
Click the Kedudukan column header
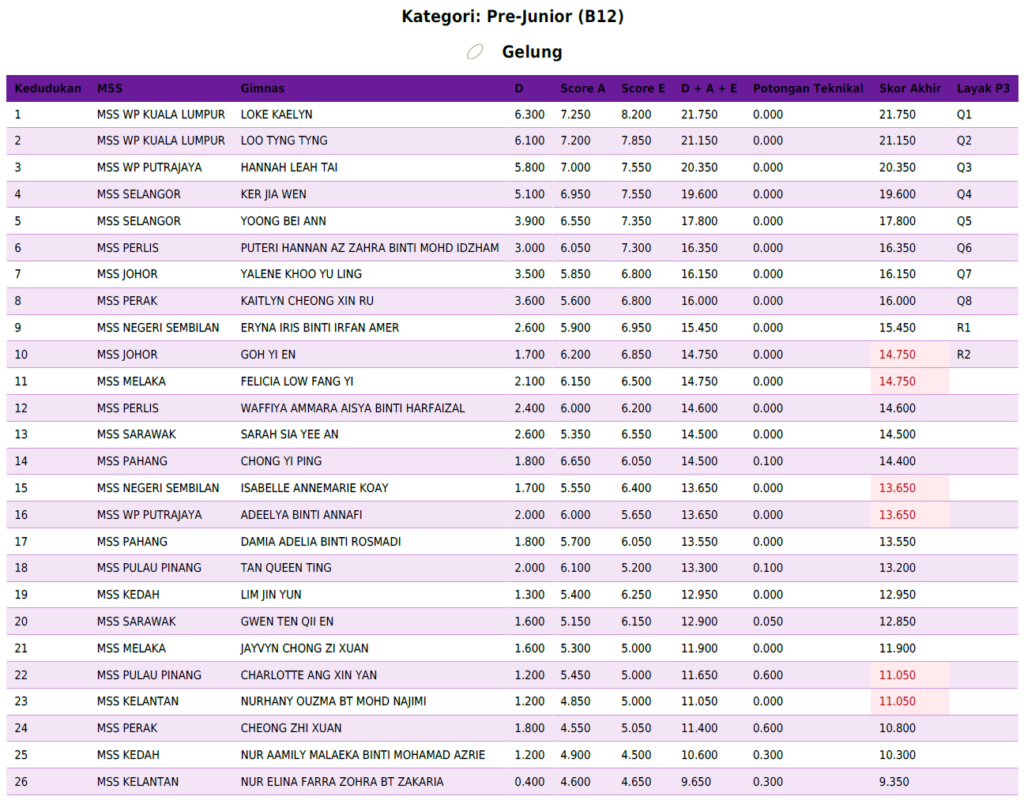(48, 88)
